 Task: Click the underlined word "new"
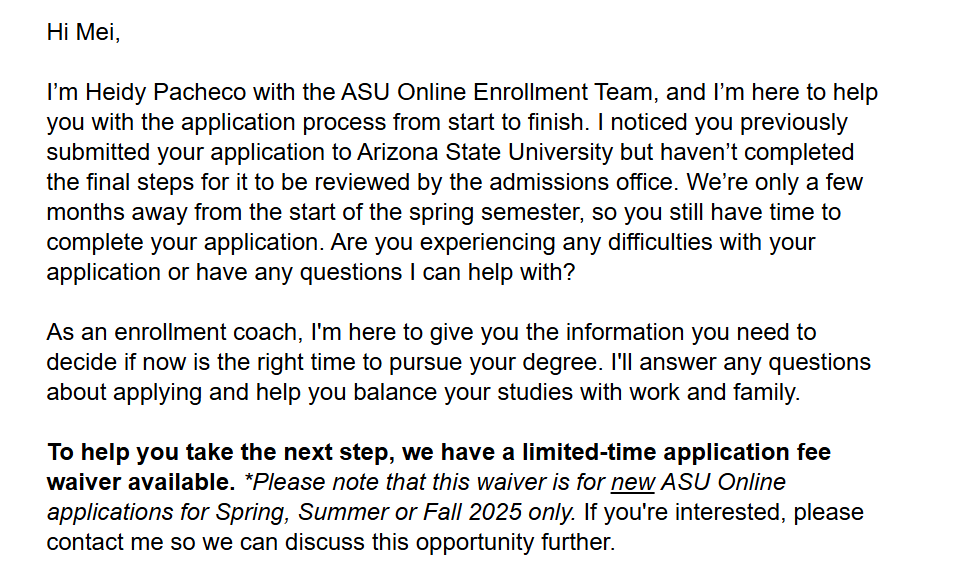(x=632, y=483)
